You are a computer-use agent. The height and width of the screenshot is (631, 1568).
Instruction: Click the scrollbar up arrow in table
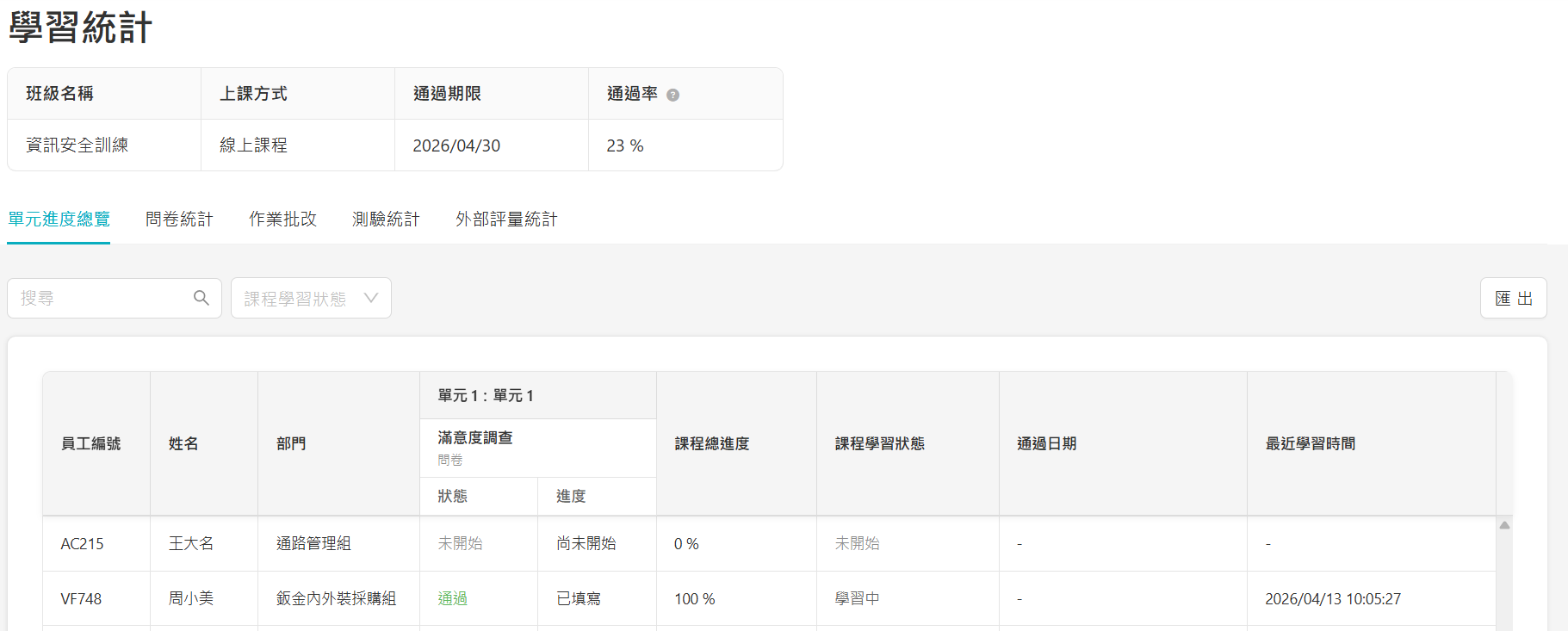pyautogui.click(x=1504, y=525)
